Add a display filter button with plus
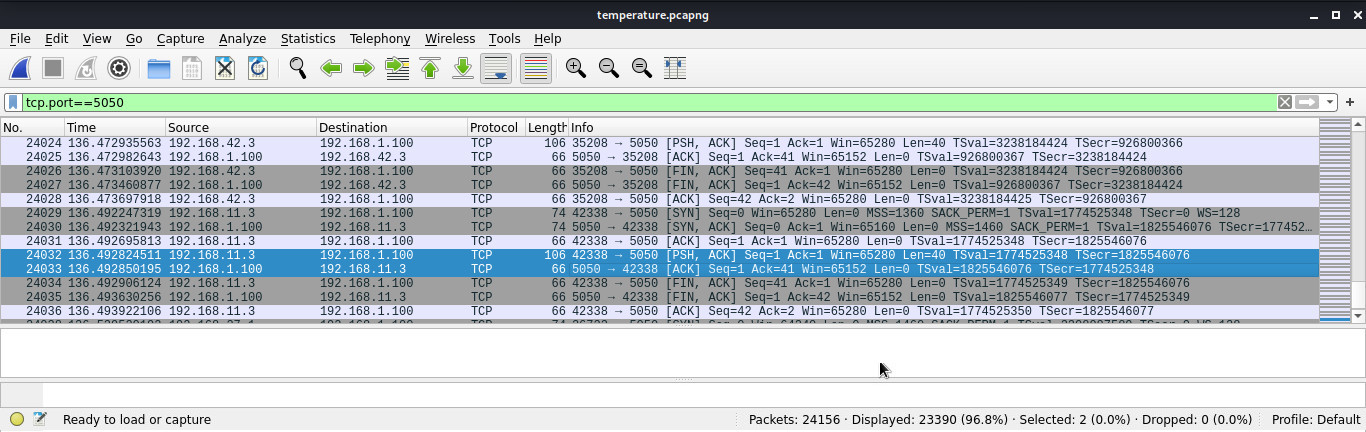 point(1350,102)
